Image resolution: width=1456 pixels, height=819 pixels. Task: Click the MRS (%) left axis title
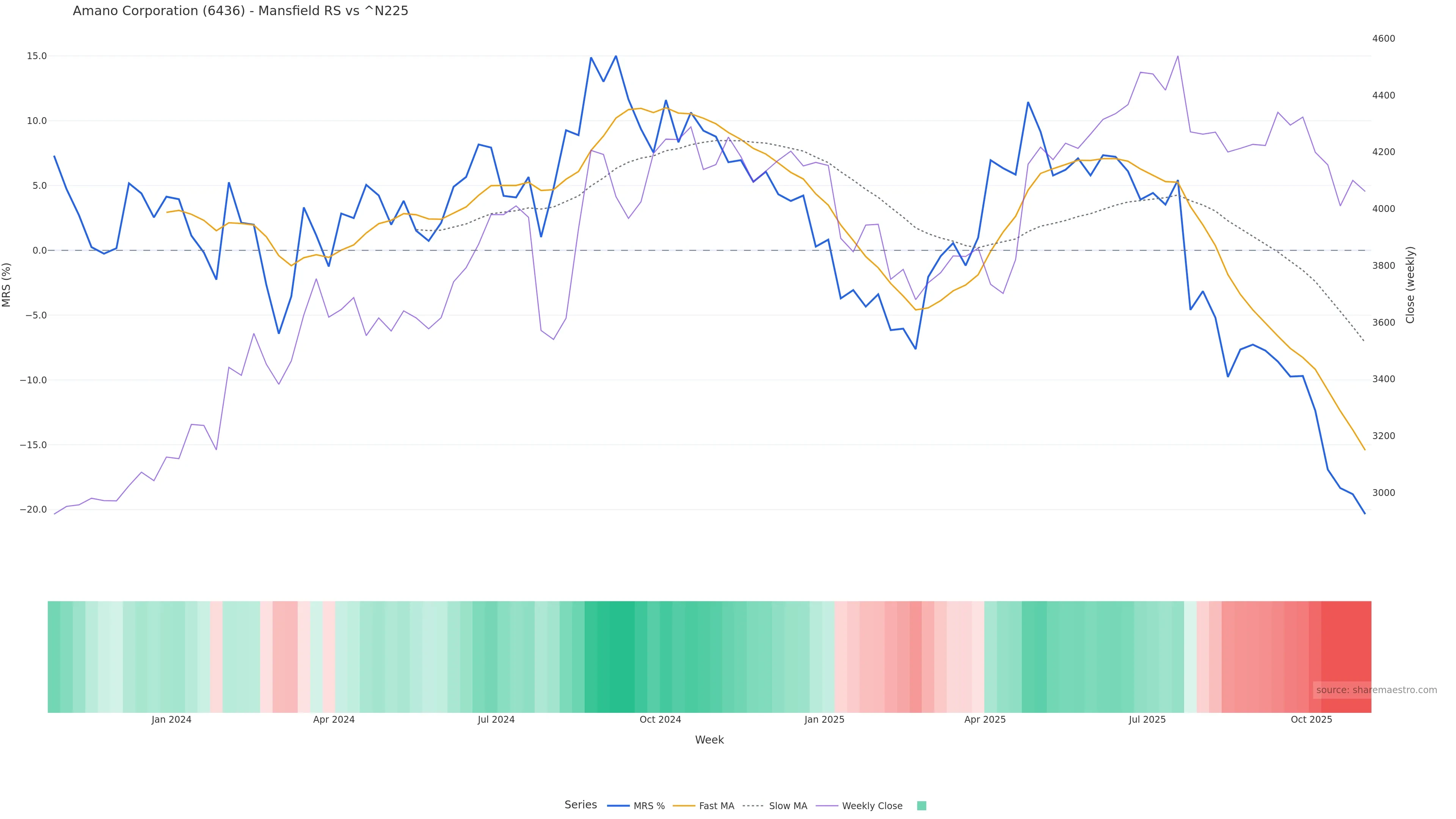point(7,285)
